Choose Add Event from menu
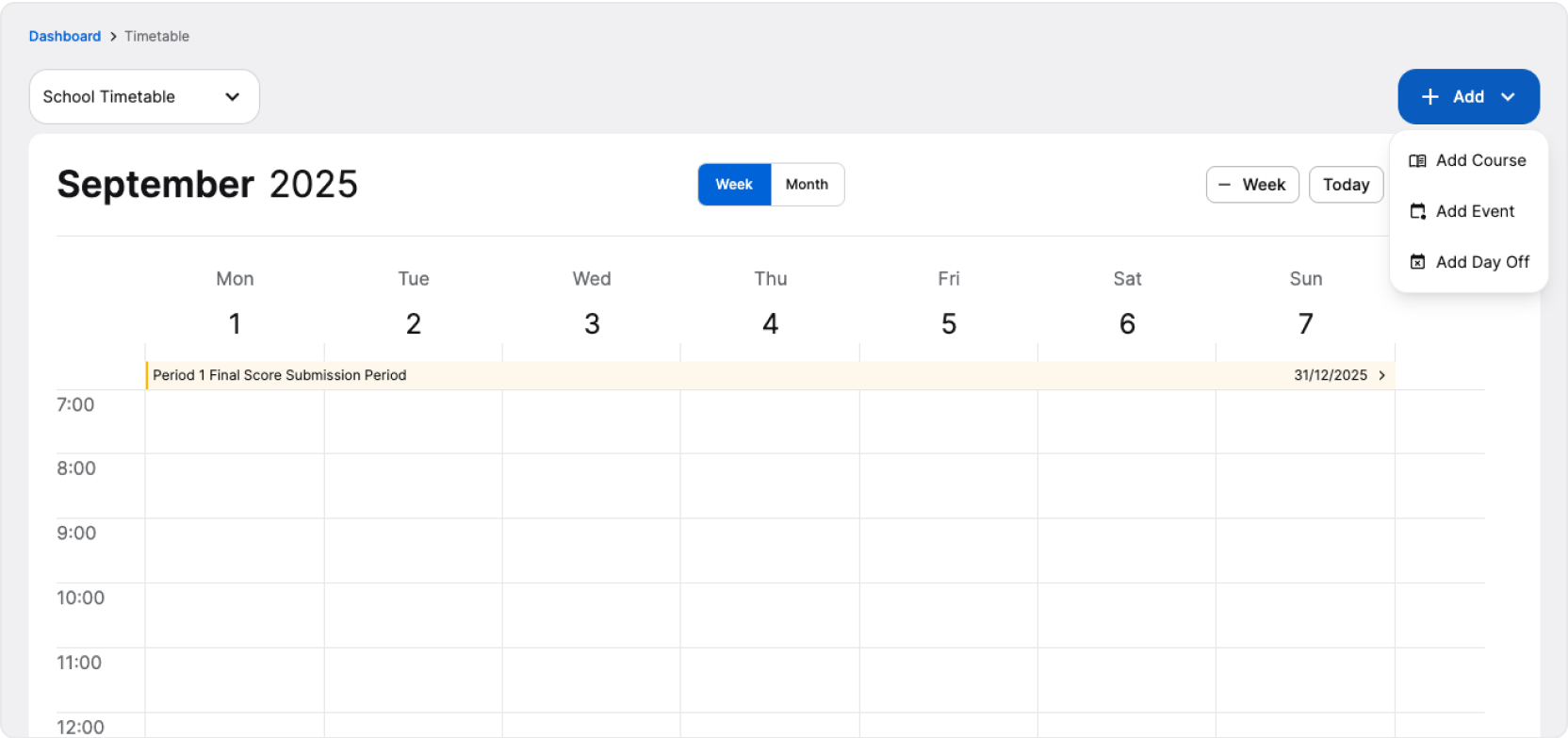1568x738 pixels. (1468, 211)
